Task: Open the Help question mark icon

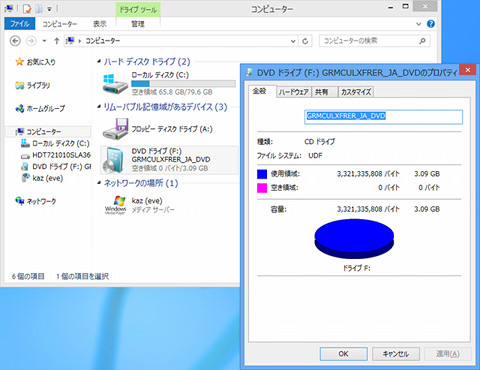Action: pos(431,24)
